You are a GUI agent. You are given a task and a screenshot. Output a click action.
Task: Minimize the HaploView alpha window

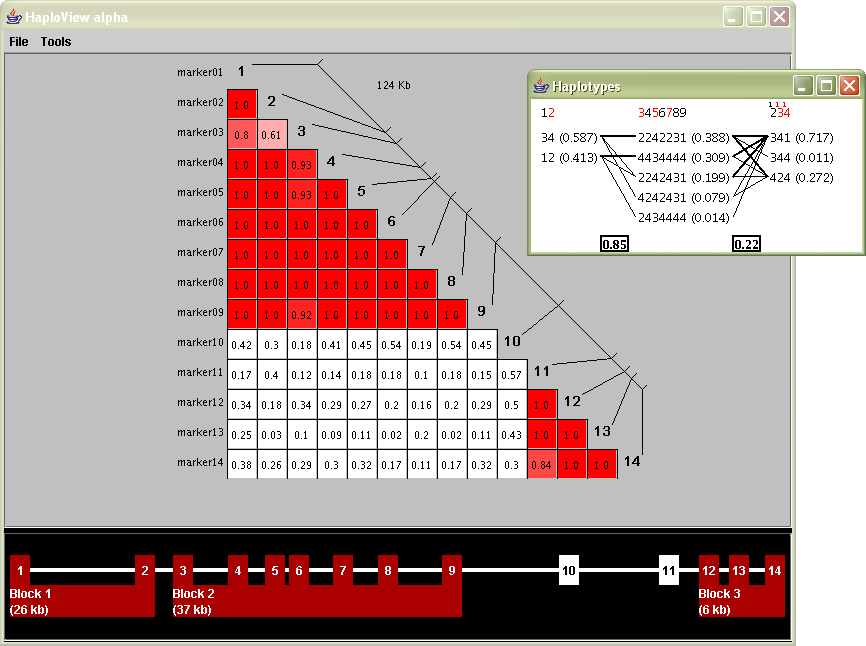(733, 17)
